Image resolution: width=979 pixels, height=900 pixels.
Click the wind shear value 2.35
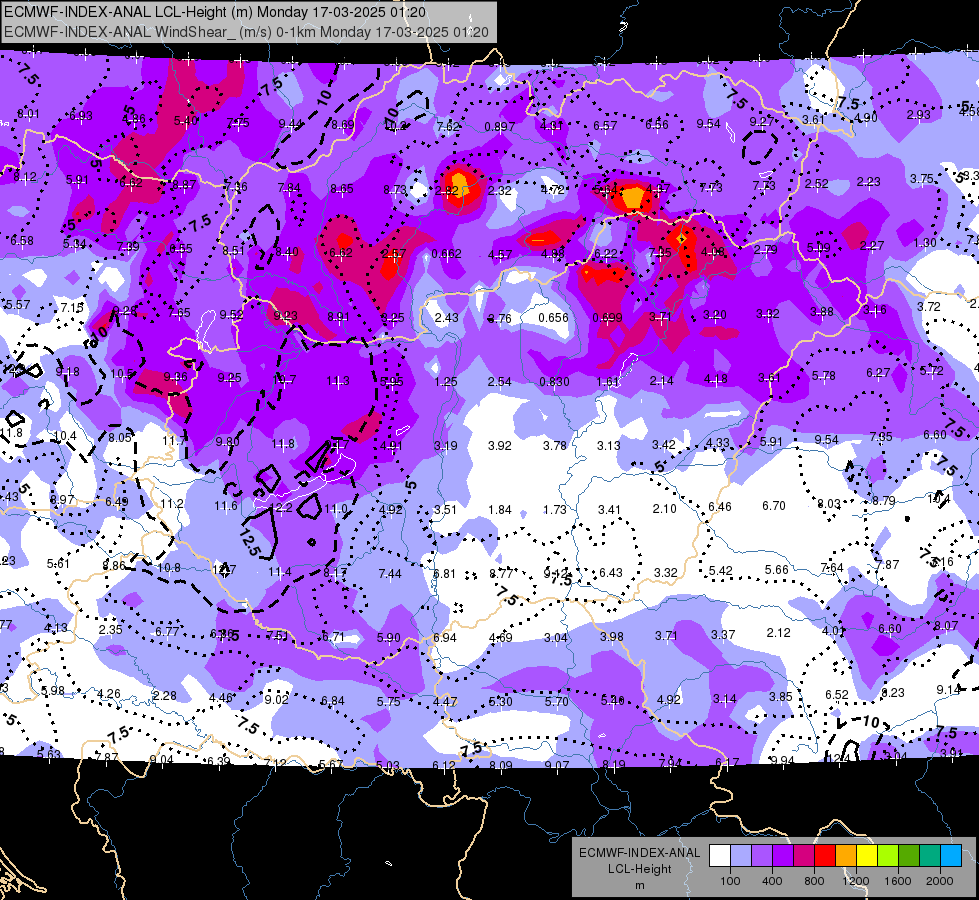point(111,630)
